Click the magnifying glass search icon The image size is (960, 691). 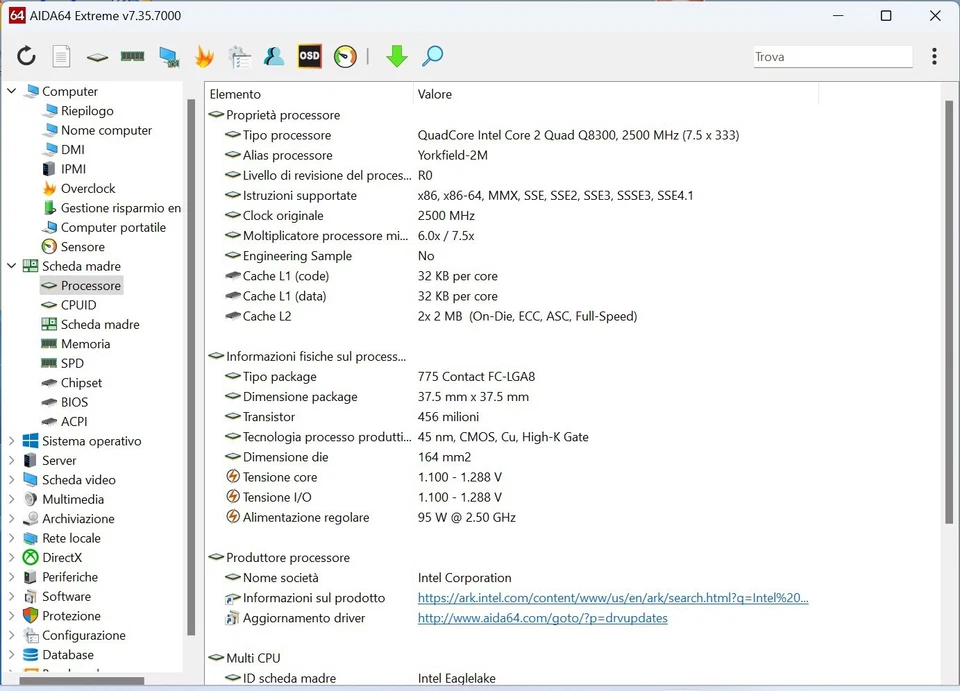432,57
